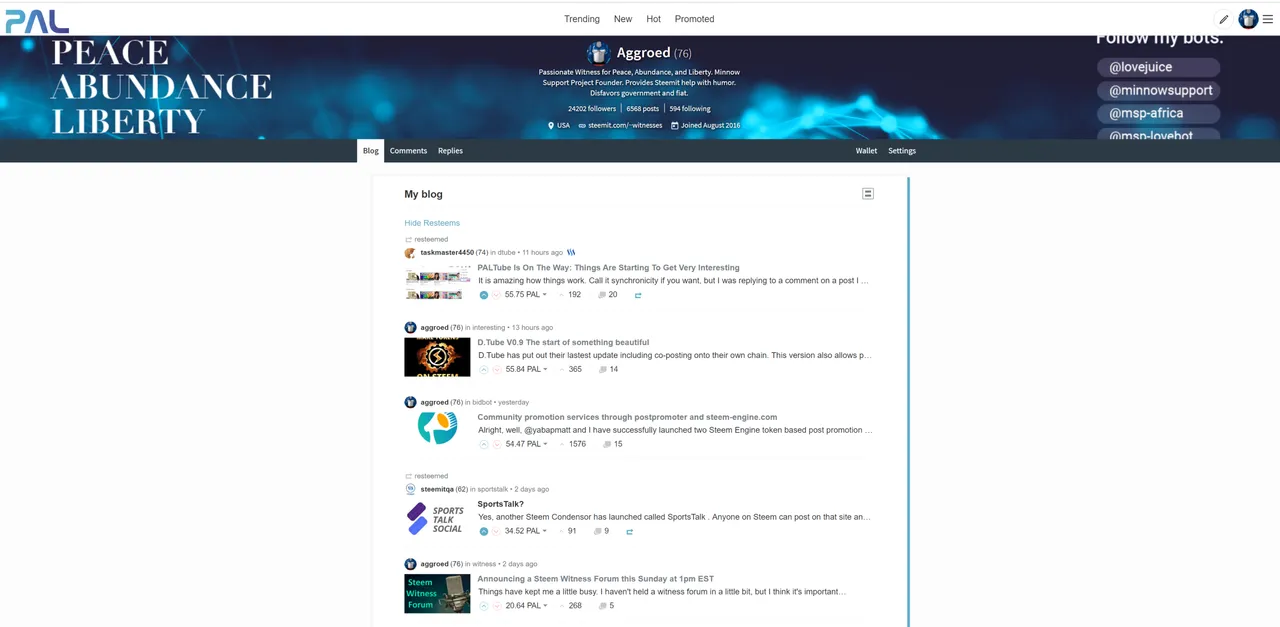Downvote the Steem Witness Forum post
Image resolution: width=1280 pixels, height=627 pixels.
tap(496, 605)
